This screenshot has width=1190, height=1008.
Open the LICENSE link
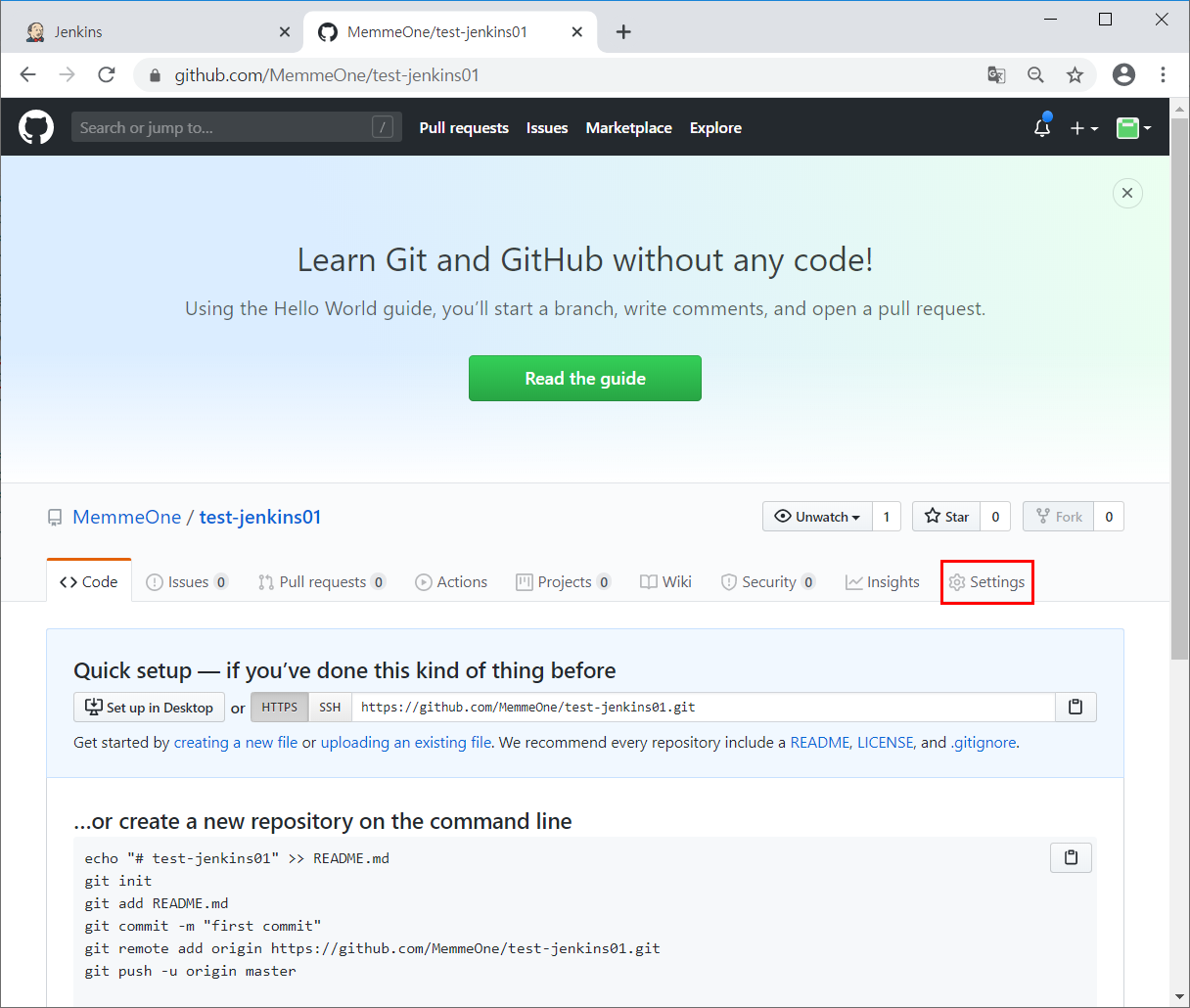point(885,743)
